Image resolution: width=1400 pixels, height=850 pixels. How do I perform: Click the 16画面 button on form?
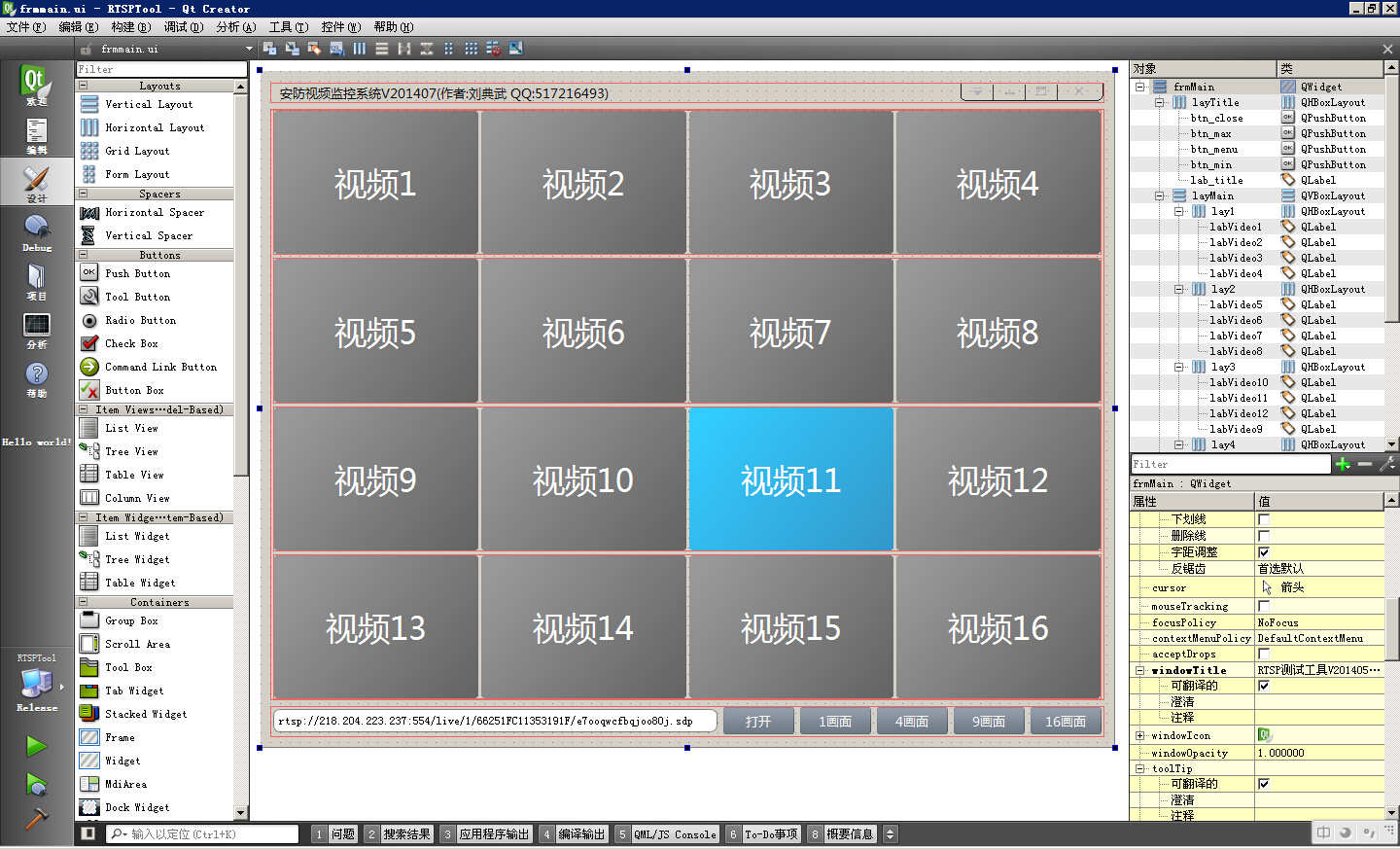coord(1065,721)
